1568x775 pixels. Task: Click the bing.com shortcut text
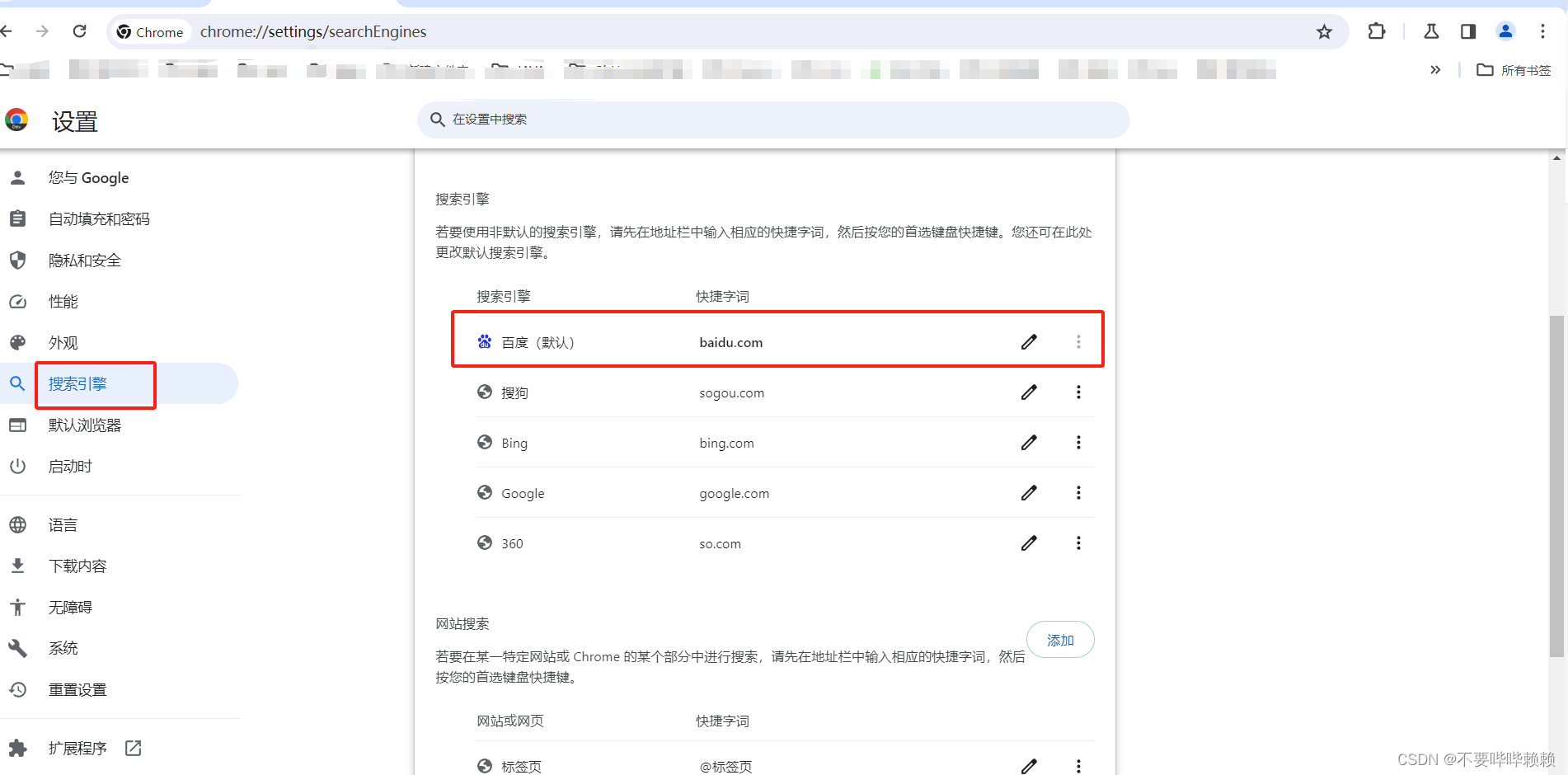click(726, 443)
